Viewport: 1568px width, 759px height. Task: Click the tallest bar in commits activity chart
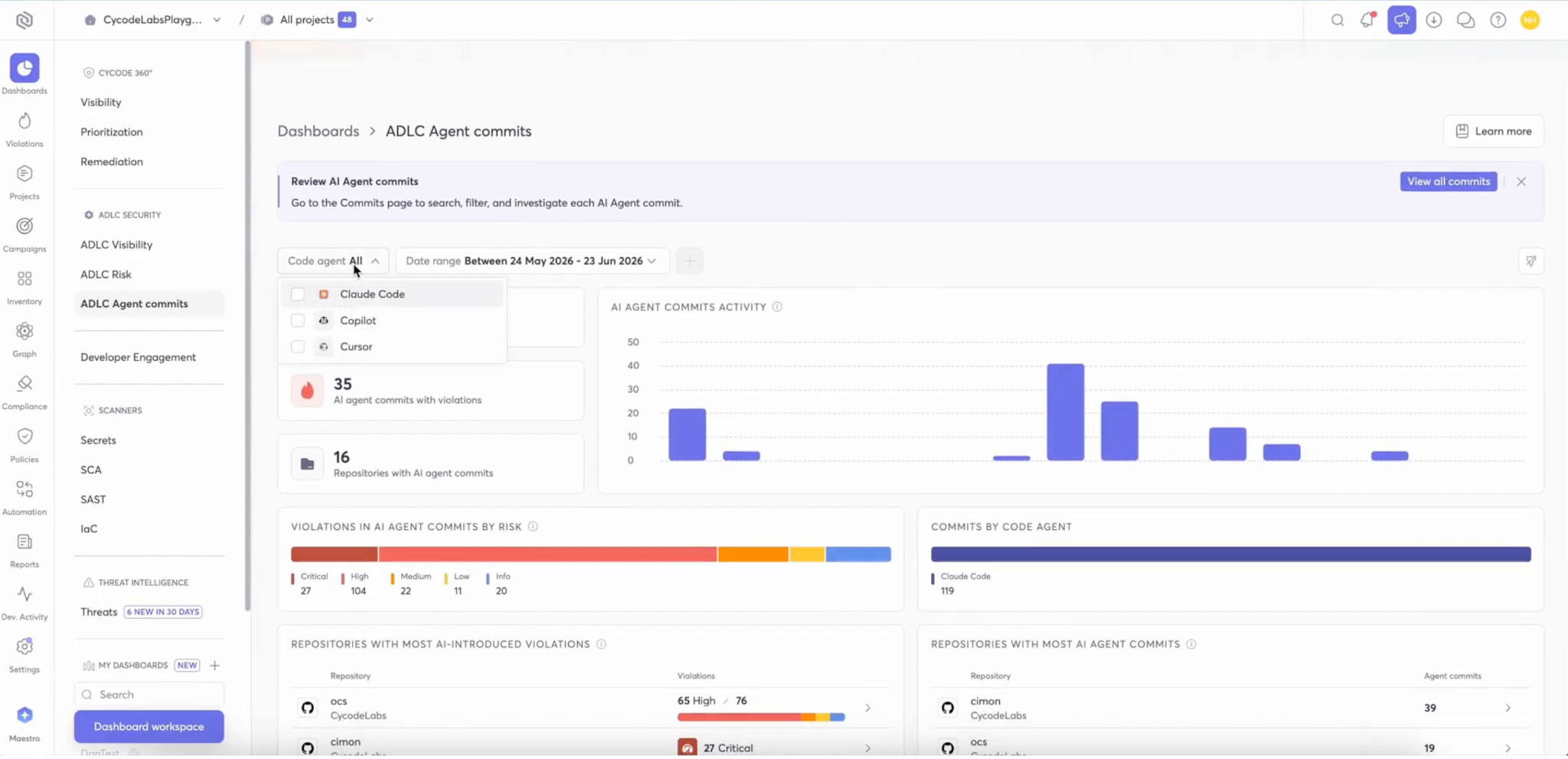pos(1066,412)
